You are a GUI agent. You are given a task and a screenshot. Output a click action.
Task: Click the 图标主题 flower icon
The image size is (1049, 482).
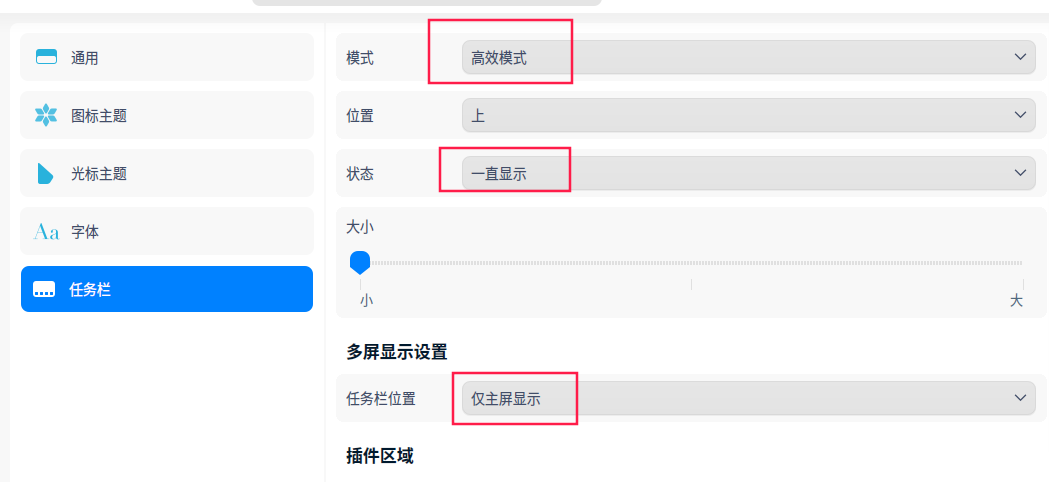[x=46, y=116]
